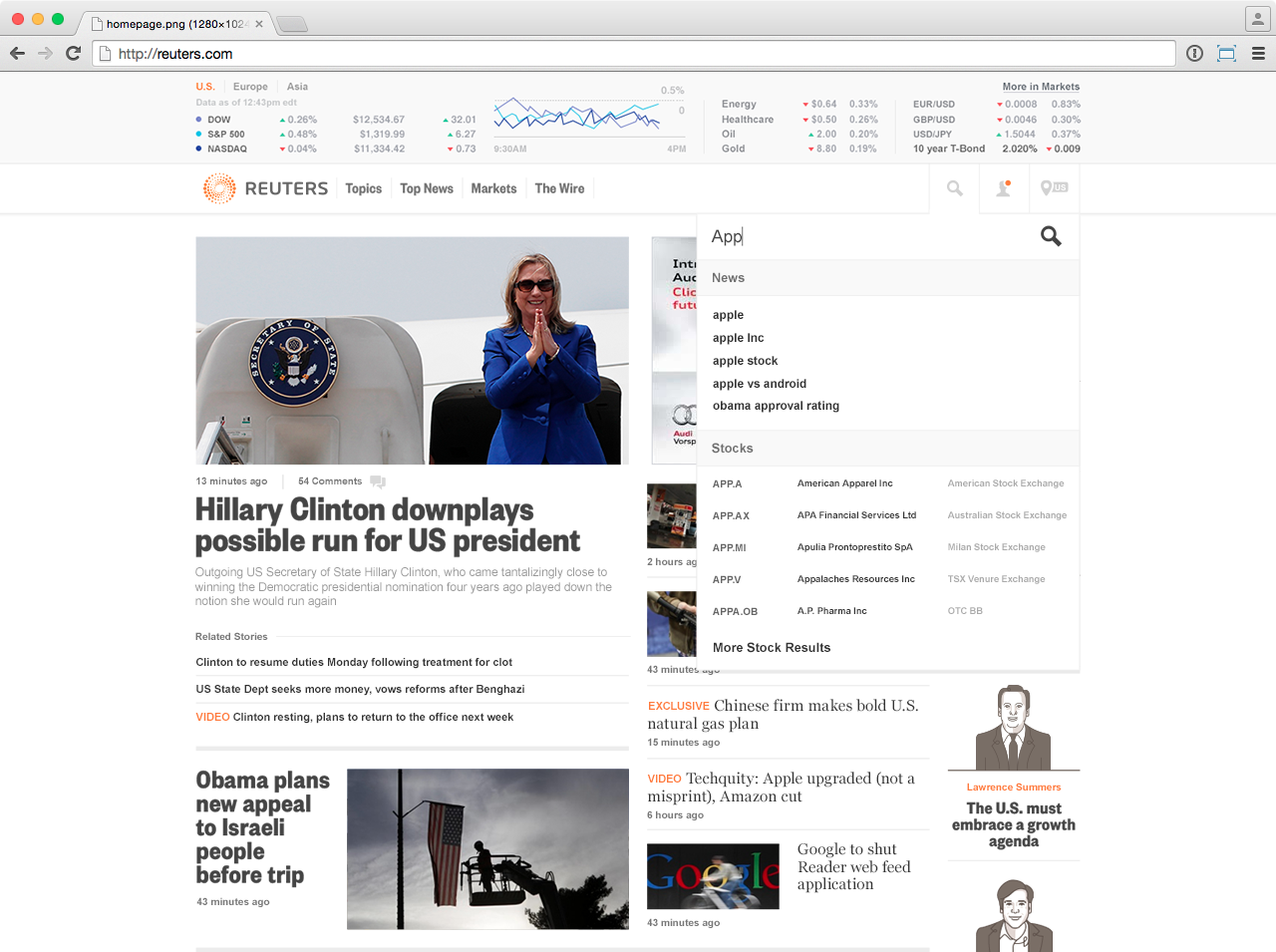Open the Topics navigation item
Screen dimensions: 1276x952
pos(363,187)
